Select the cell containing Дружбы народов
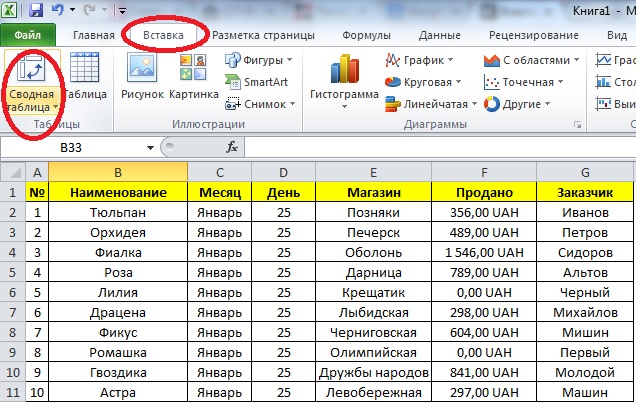Viewport: 636px width, 402px height. click(x=373, y=372)
